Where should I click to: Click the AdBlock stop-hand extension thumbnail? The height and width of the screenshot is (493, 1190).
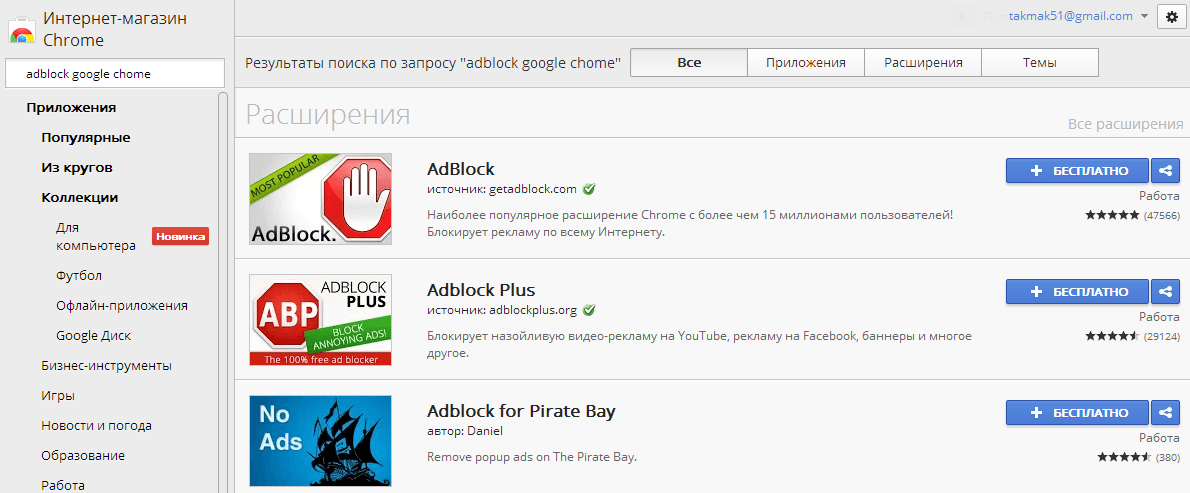pos(320,199)
